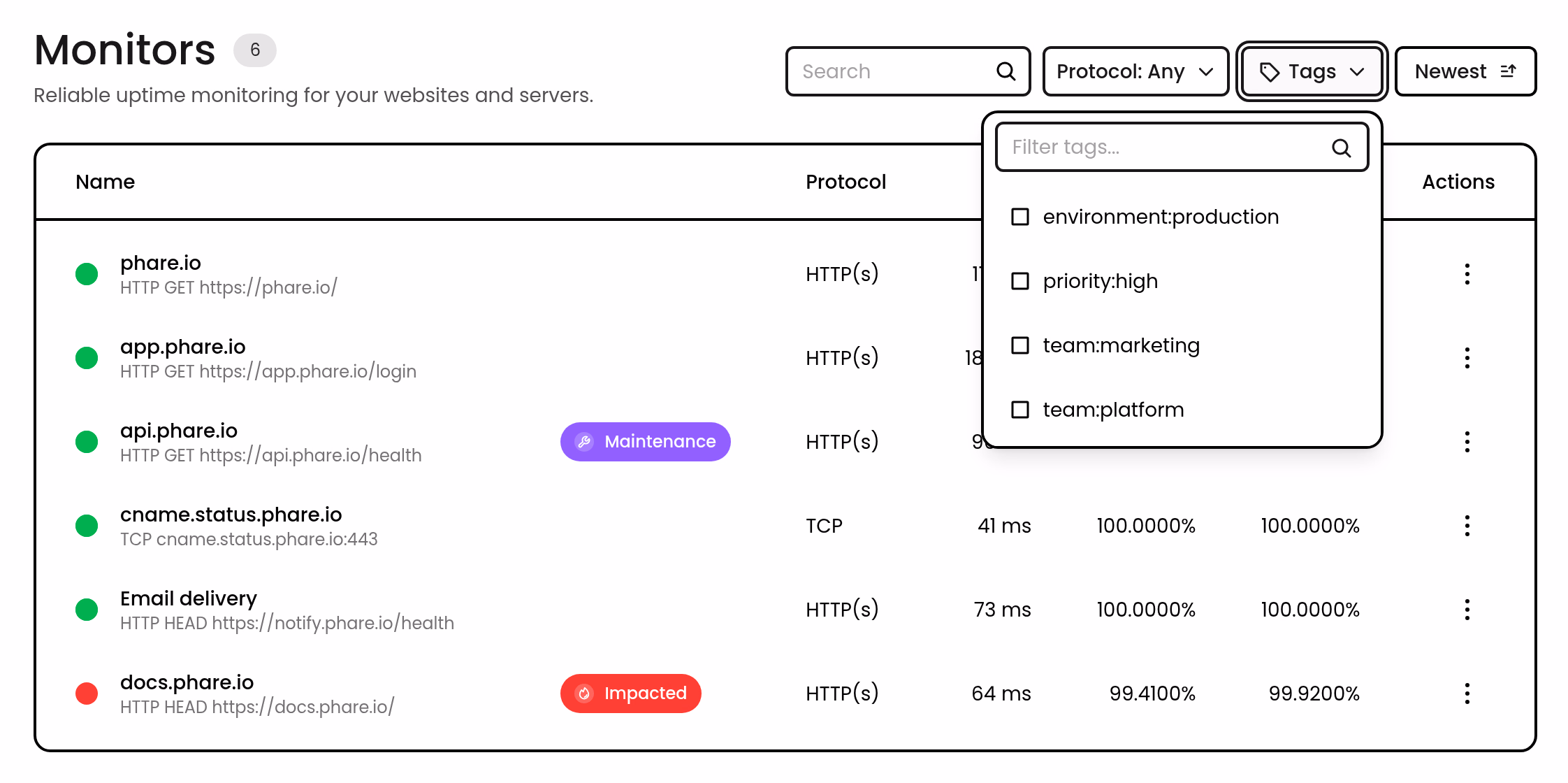Open actions menu for cname.status.phare.io row
1568x783 pixels.
point(1467,526)
